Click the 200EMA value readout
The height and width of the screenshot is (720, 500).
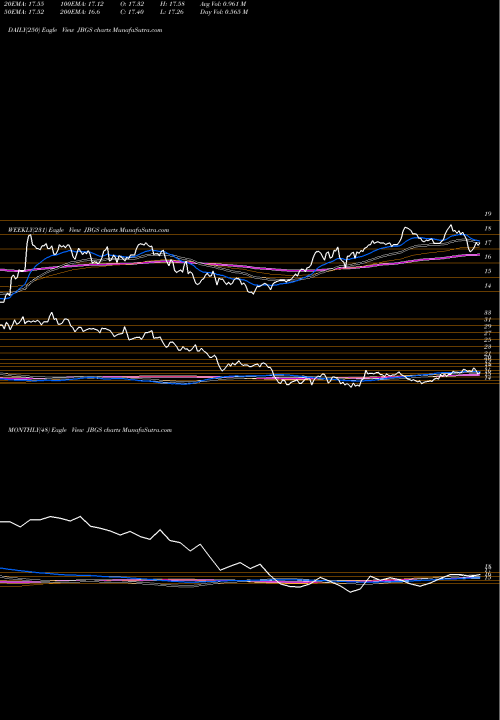point(80,12)
